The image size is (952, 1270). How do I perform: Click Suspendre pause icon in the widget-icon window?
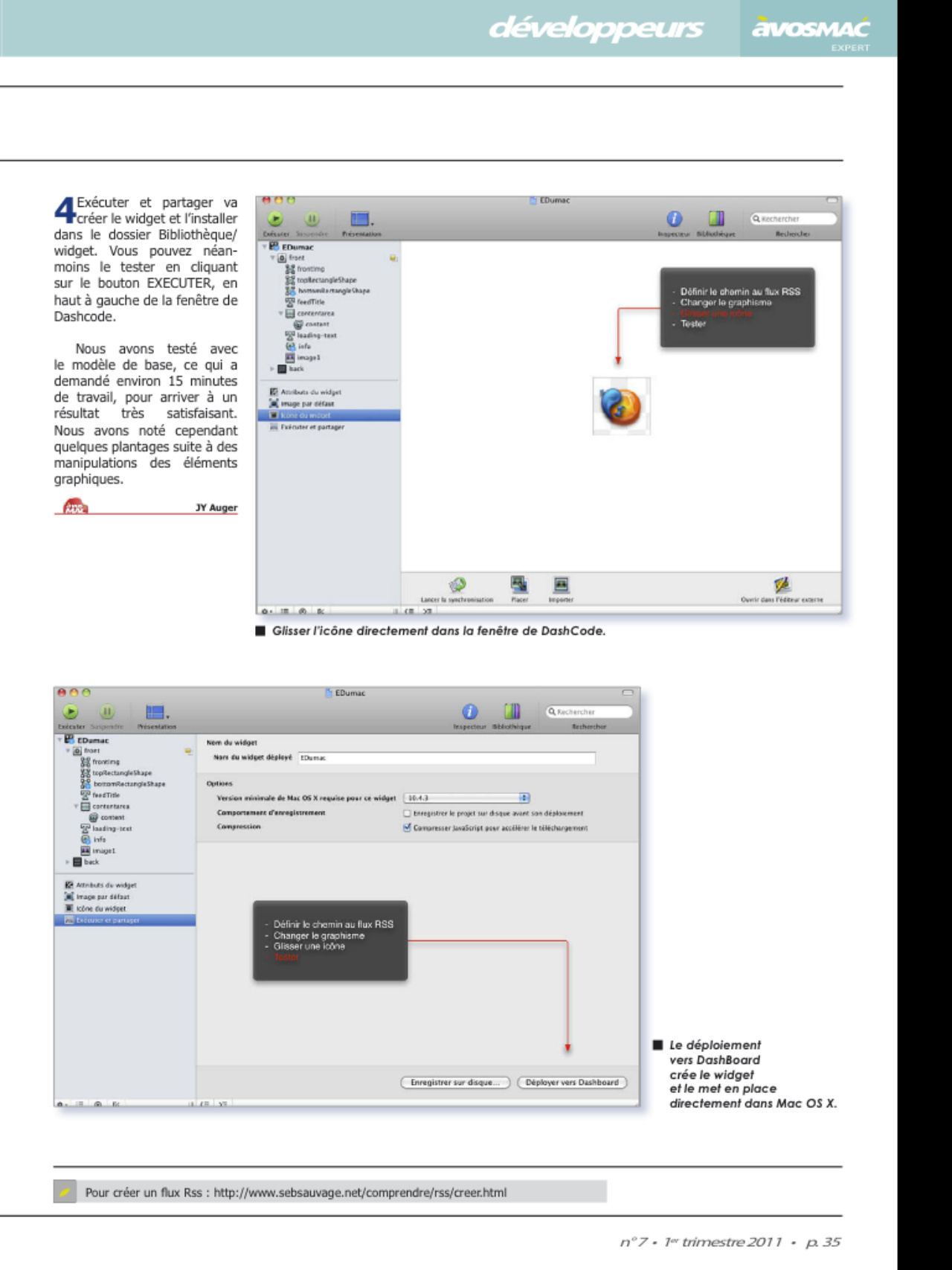coord(312,219)
